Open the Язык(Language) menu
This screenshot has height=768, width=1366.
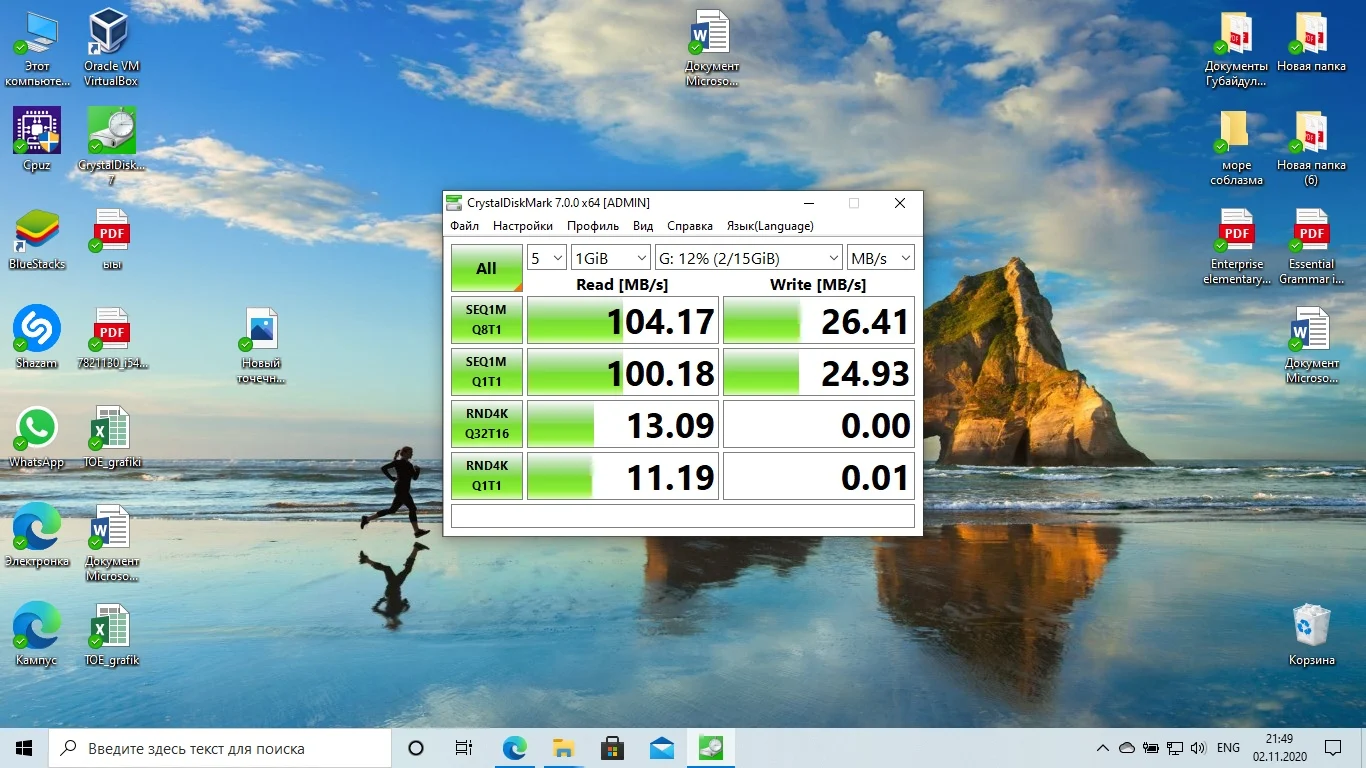point(769,226)
